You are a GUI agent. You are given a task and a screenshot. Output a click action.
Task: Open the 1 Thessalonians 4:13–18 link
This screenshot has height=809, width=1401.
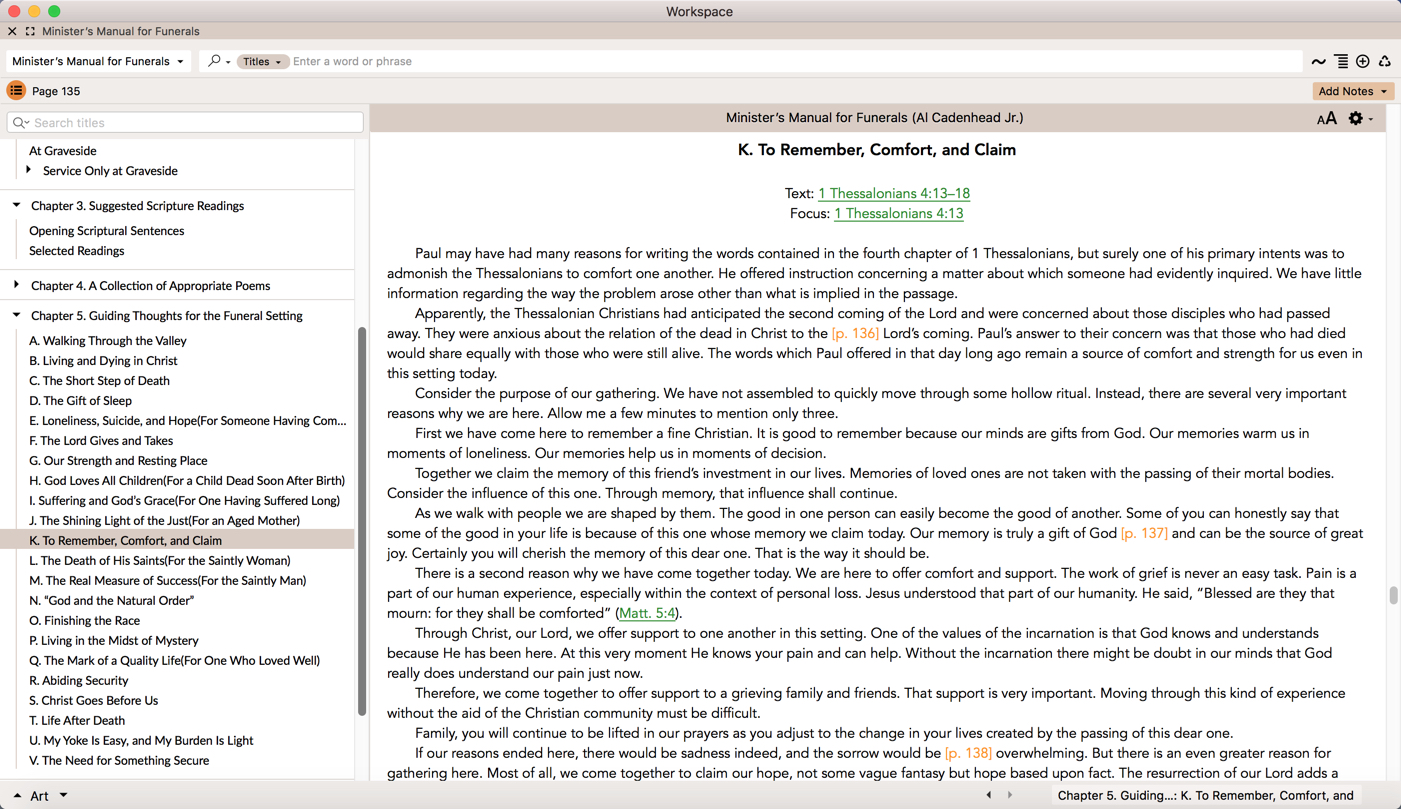tap(894, 193)
